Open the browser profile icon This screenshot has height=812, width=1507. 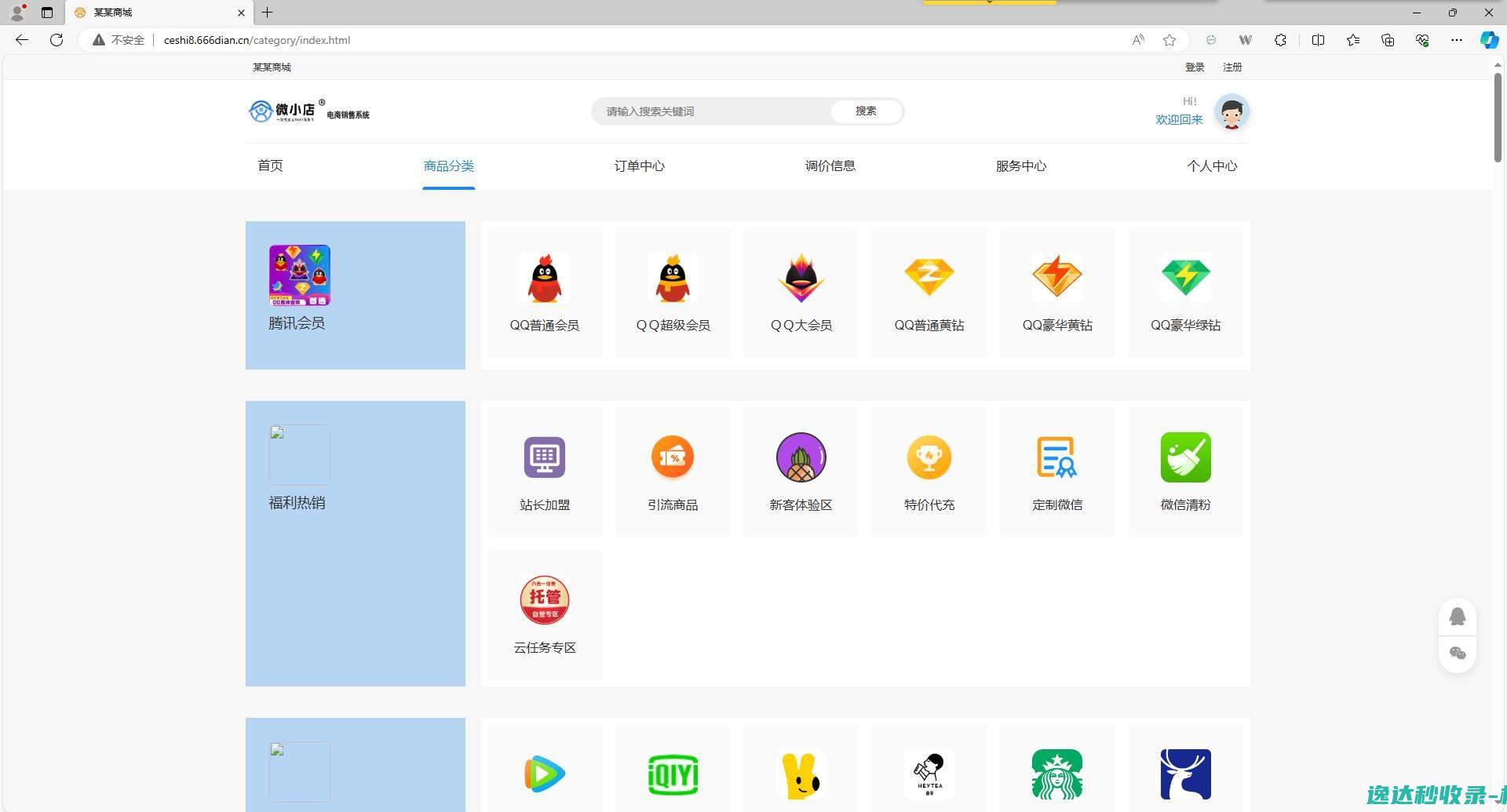17,13
